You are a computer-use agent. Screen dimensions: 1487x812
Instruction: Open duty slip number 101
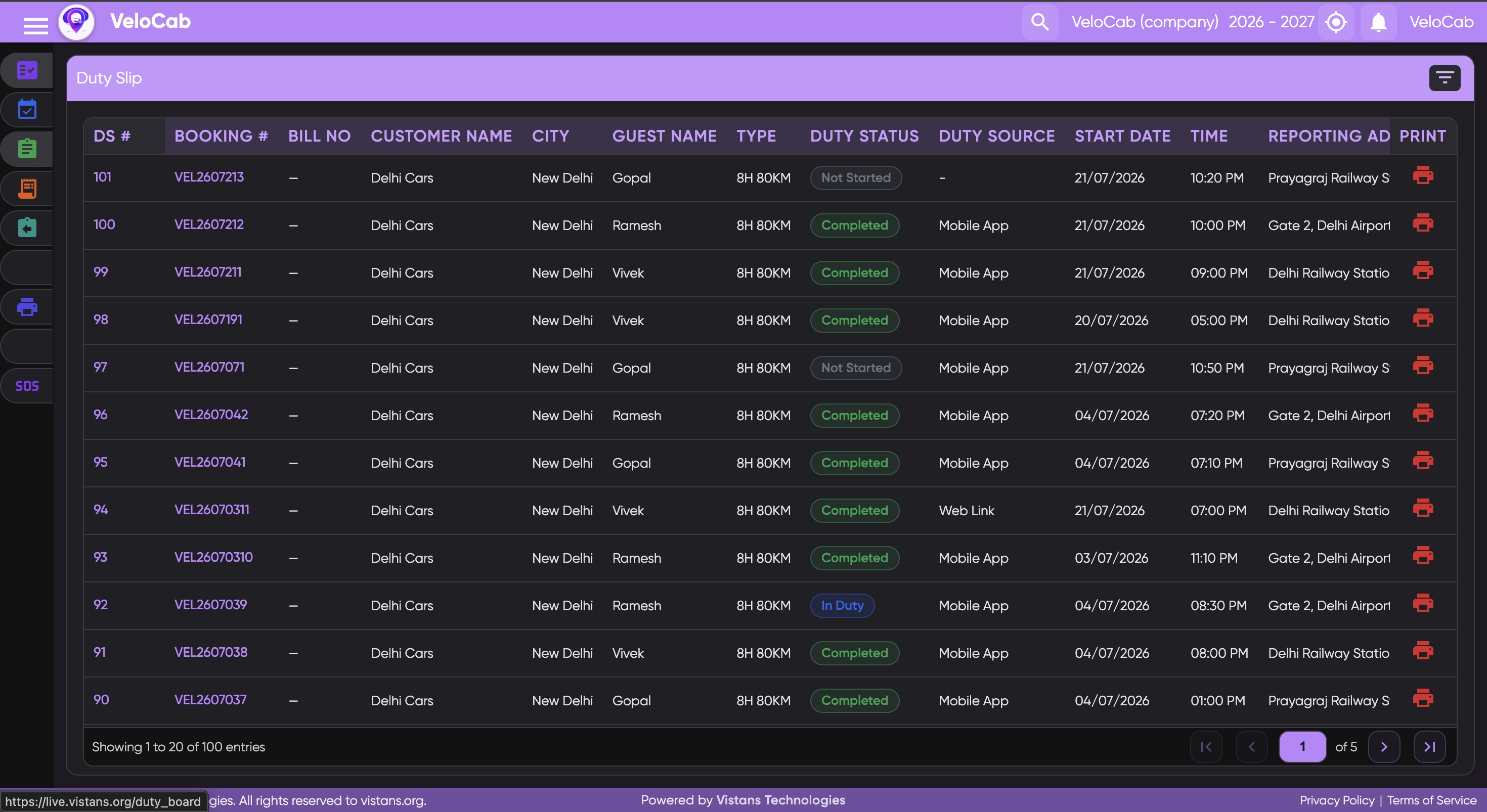point(102,177)
